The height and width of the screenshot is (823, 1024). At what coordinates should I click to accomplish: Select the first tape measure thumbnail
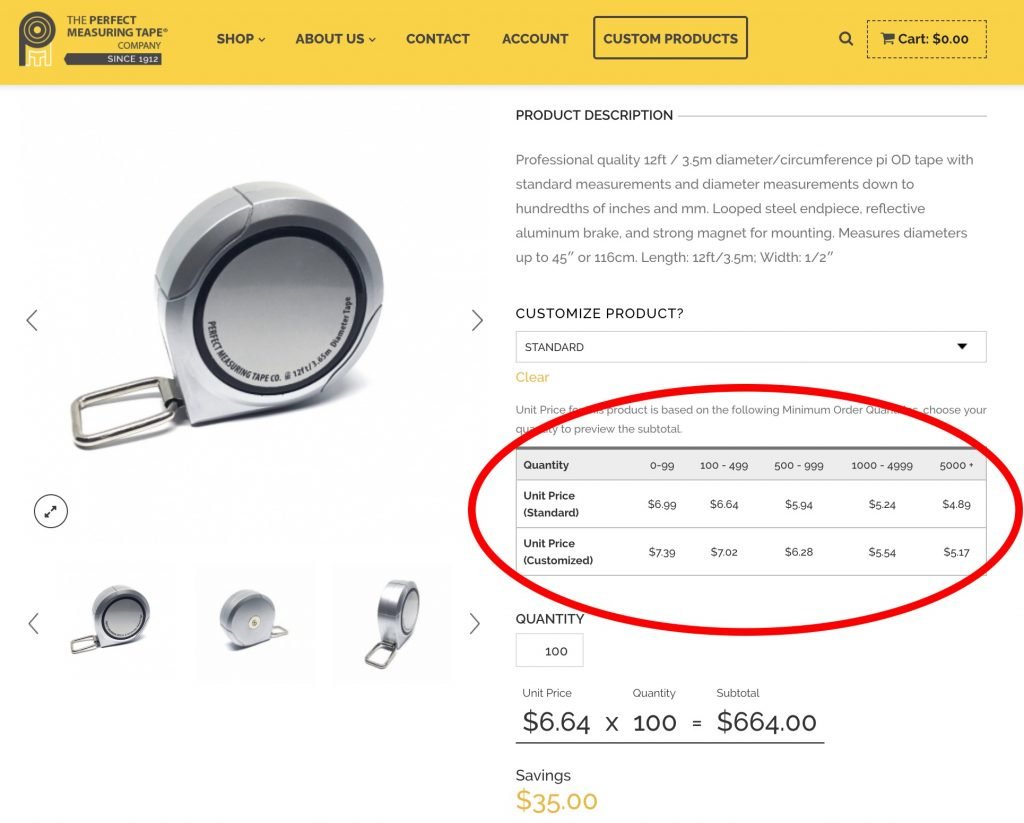coord(111,622)
